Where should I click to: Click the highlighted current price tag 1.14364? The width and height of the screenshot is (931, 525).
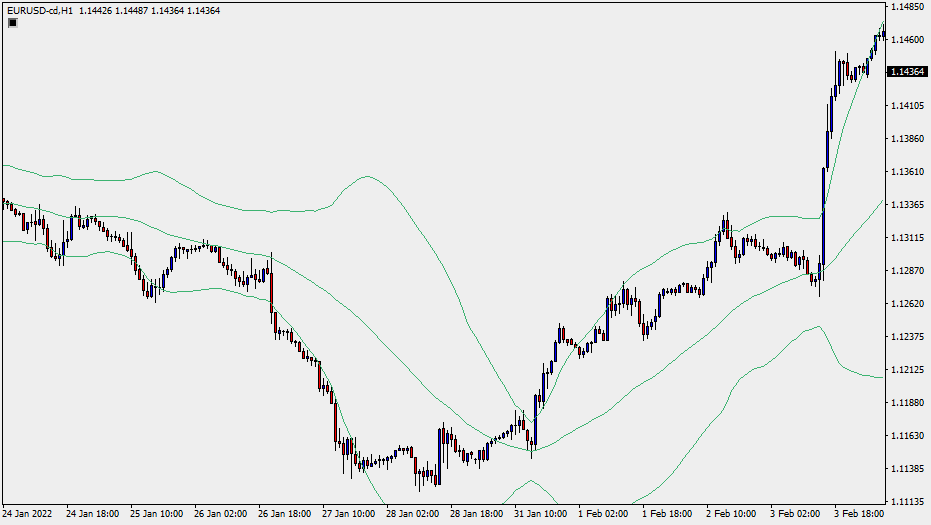(906, 72)
